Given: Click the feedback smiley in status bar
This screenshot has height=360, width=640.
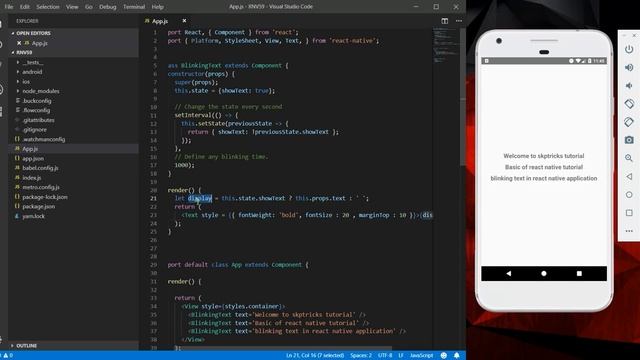Looking at the screenshot, I should tap(444, 356).
